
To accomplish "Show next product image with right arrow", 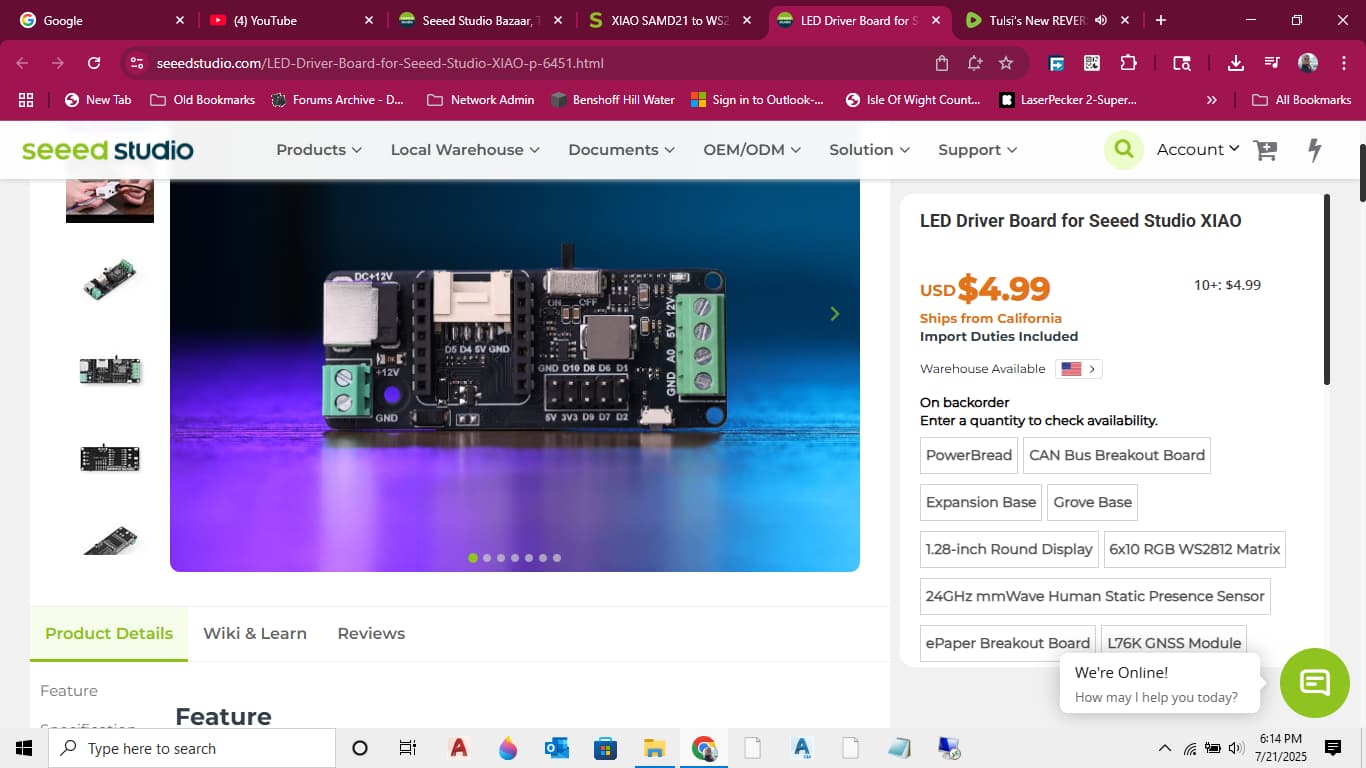I will coord(835,314).
